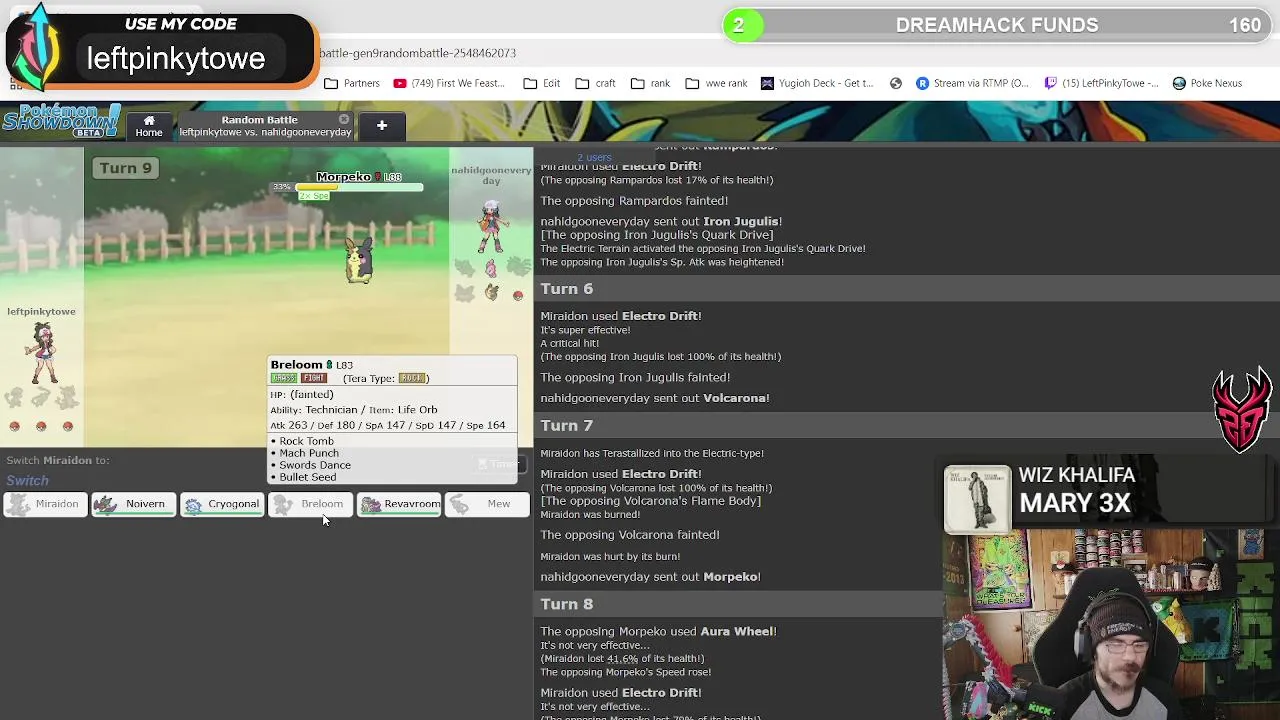Click the opponent trainer avatar nahidgooneveryday
The image size is (1280, 720).
click(x=490, y=227)
